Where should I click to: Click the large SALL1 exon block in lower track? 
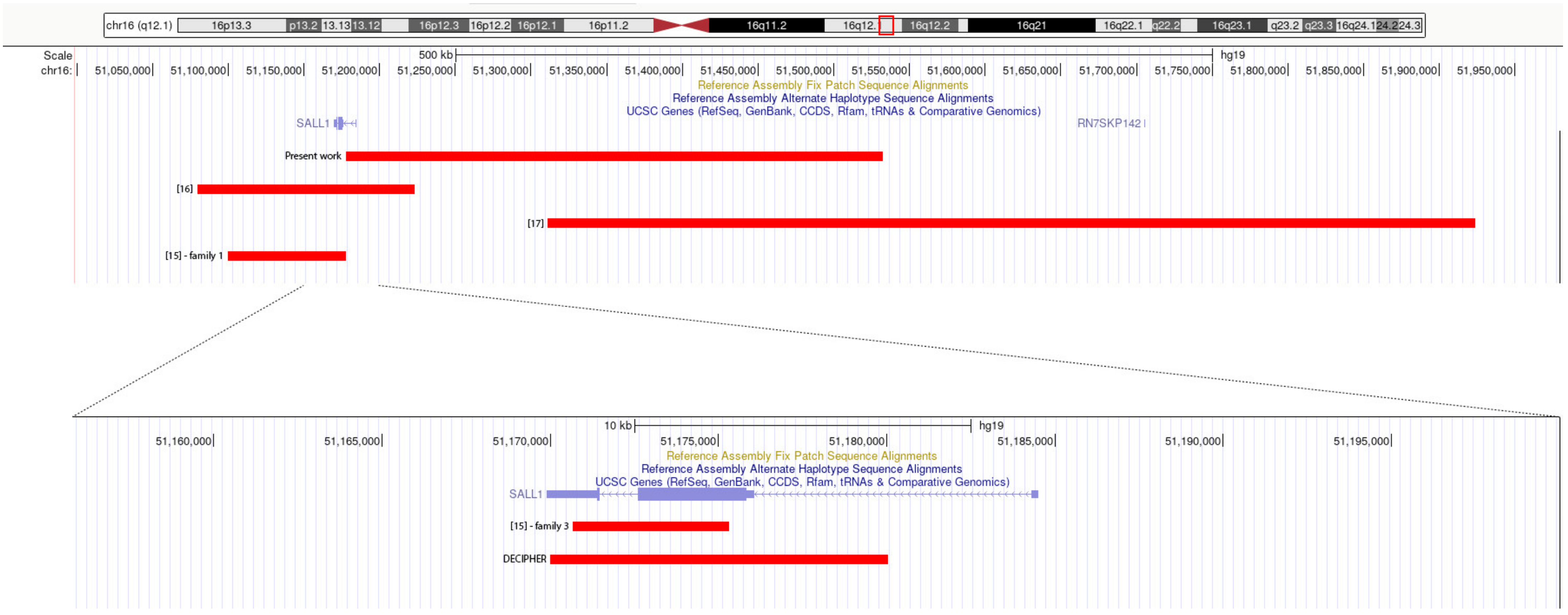(692, 494)
